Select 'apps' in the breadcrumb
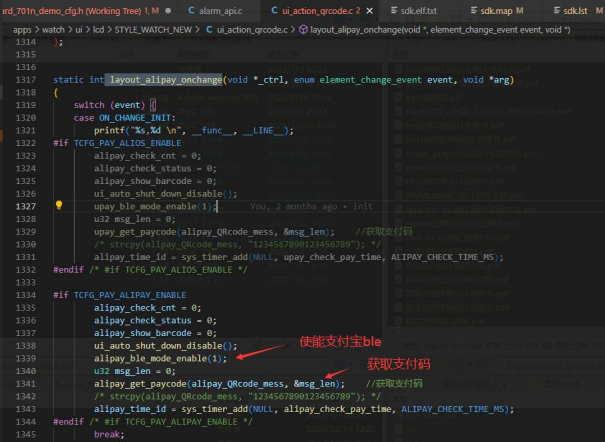The image size is (605, 442). coord(22,30)
